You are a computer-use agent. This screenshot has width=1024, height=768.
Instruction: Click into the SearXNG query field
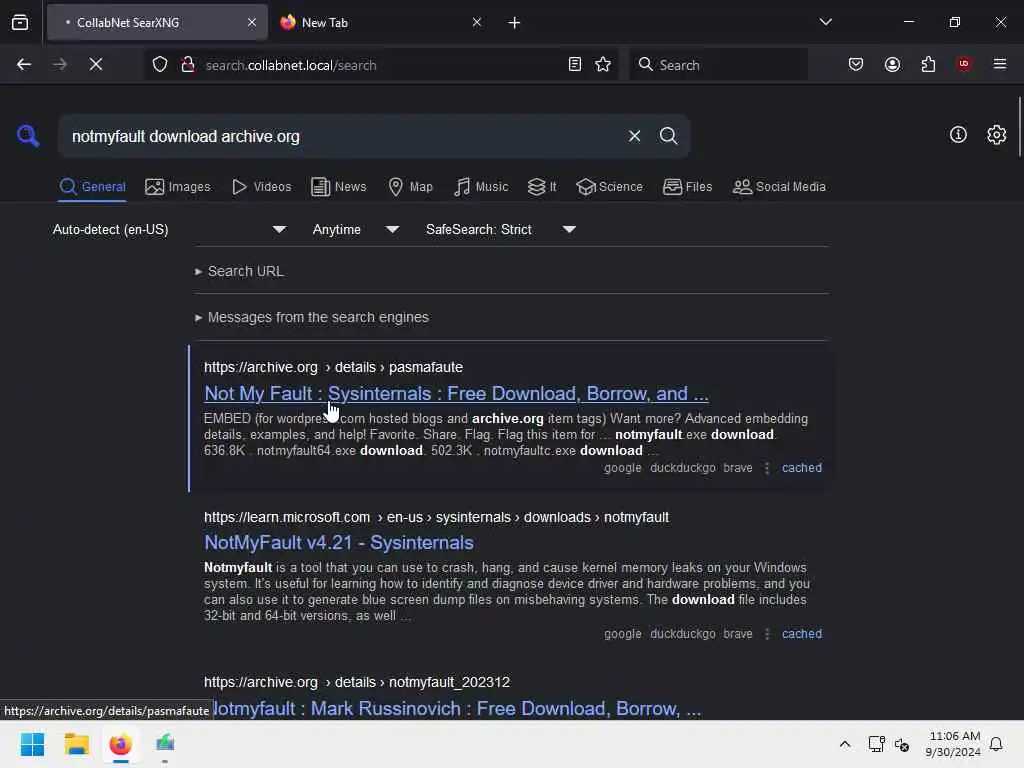[x=343, y=136]
